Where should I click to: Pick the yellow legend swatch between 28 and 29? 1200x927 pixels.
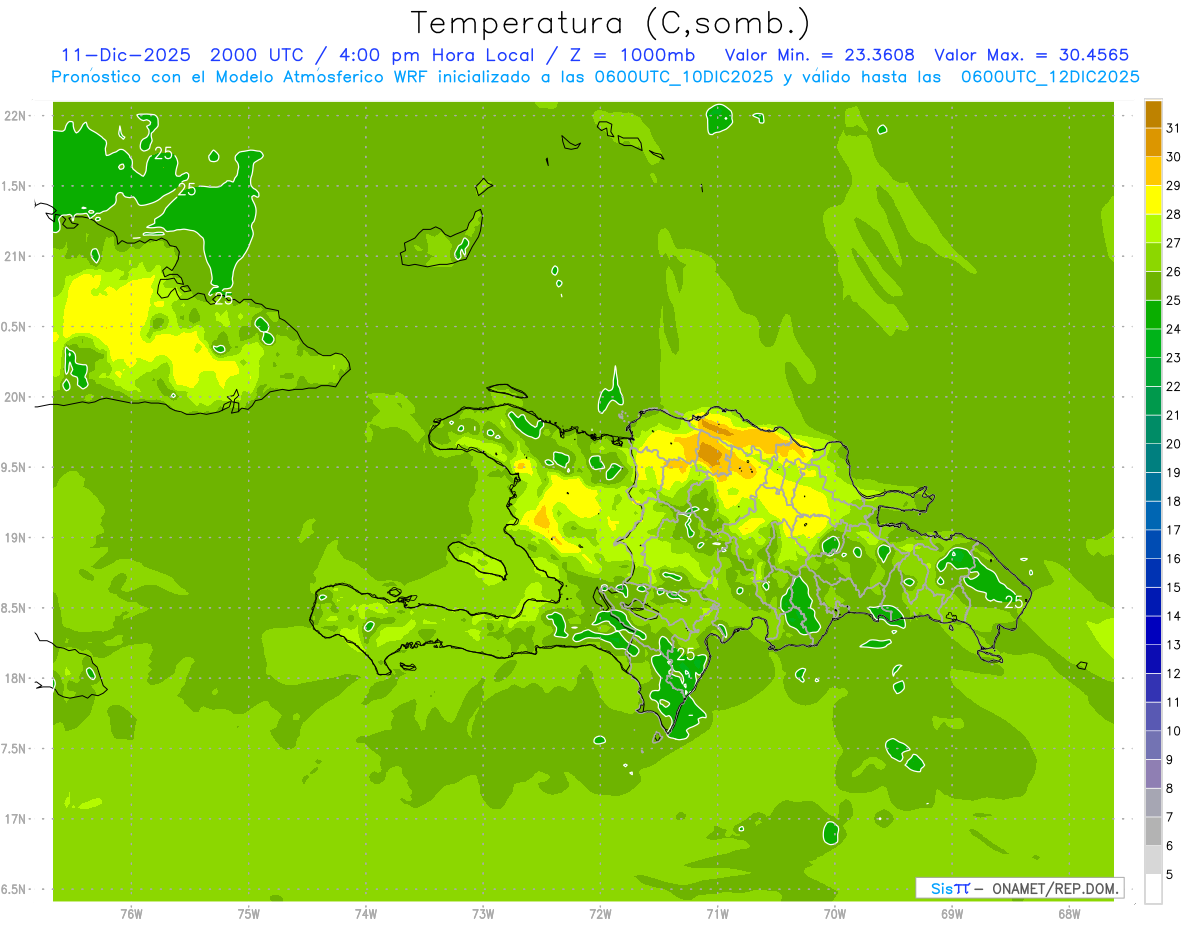[1153, 200]
